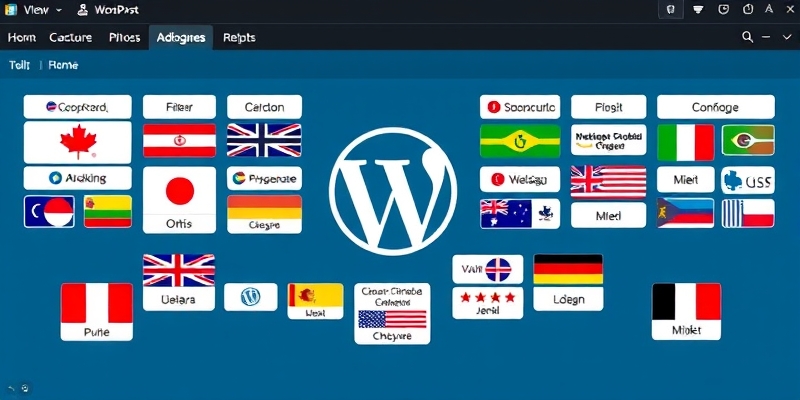This screenshot has width=800, height=400.
Task: Expand the View dropdown arrow
Action: 59,10
